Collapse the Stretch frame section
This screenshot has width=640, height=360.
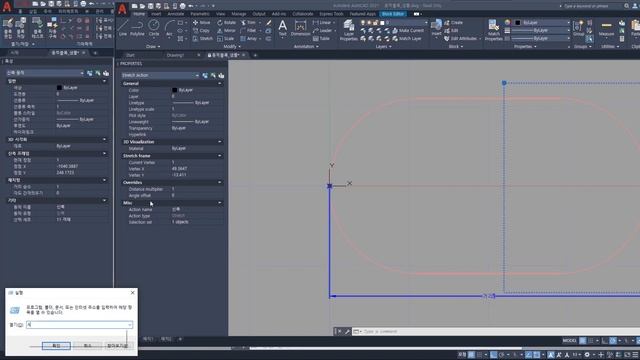[x=220, y=156]
